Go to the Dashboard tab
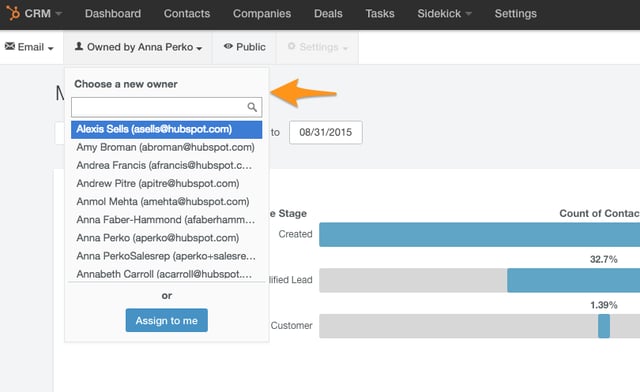The width and height of the screenshot is (640, 392). (113, 13)
